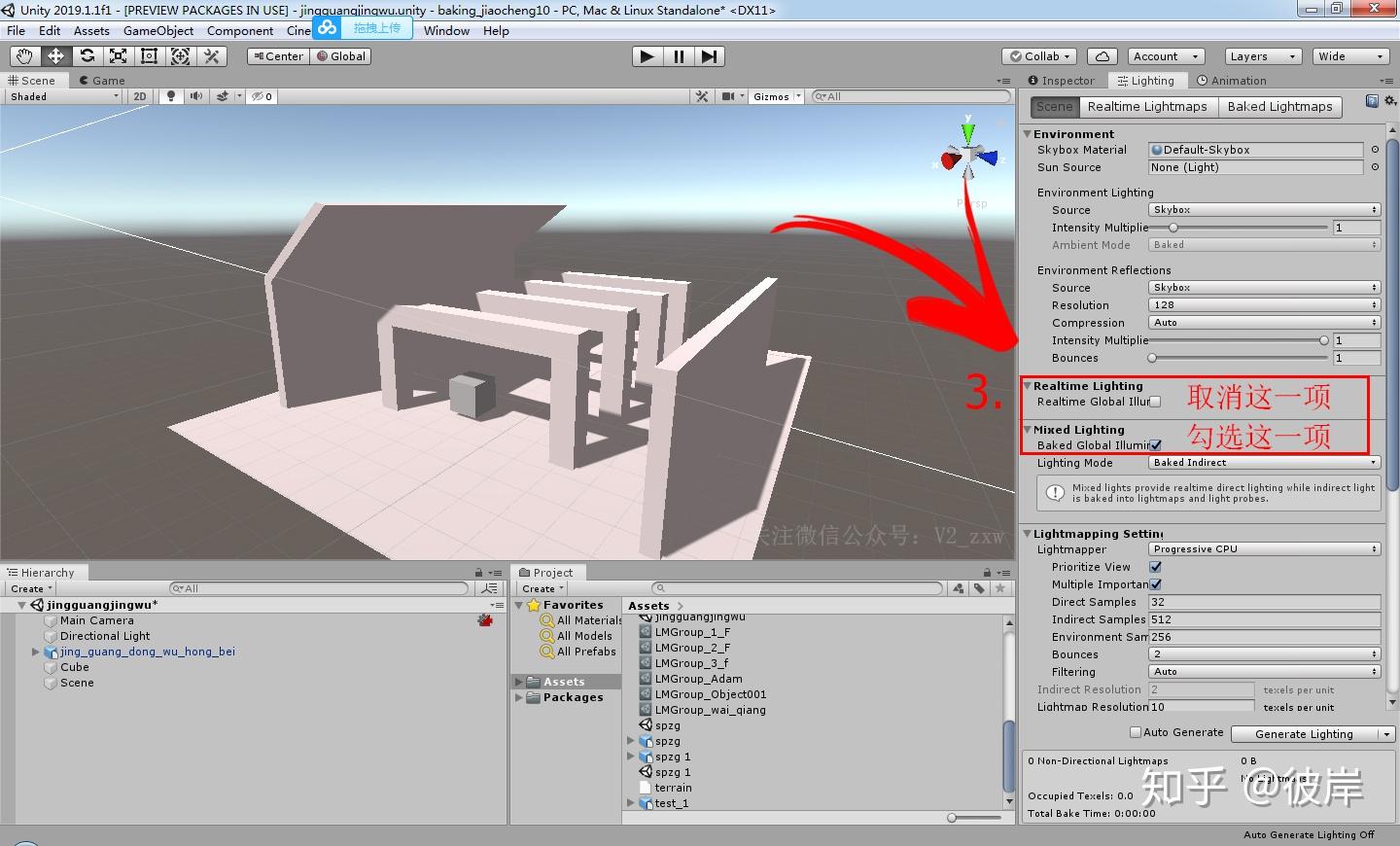Collapse the Environment section
This screenshot has width=1400, height=846.
click(x=1028, y=134)
